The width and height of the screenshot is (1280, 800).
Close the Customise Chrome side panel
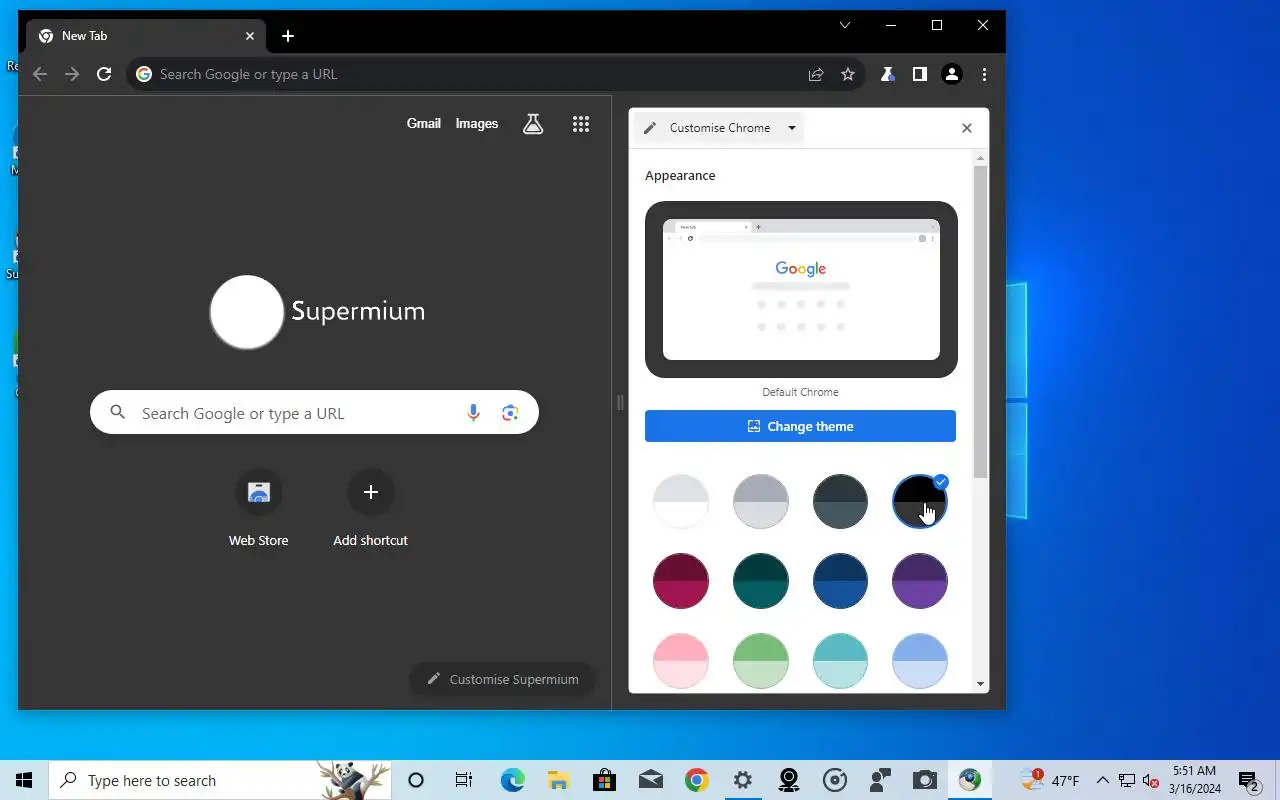pyautogui.click(x=966, y=128)
